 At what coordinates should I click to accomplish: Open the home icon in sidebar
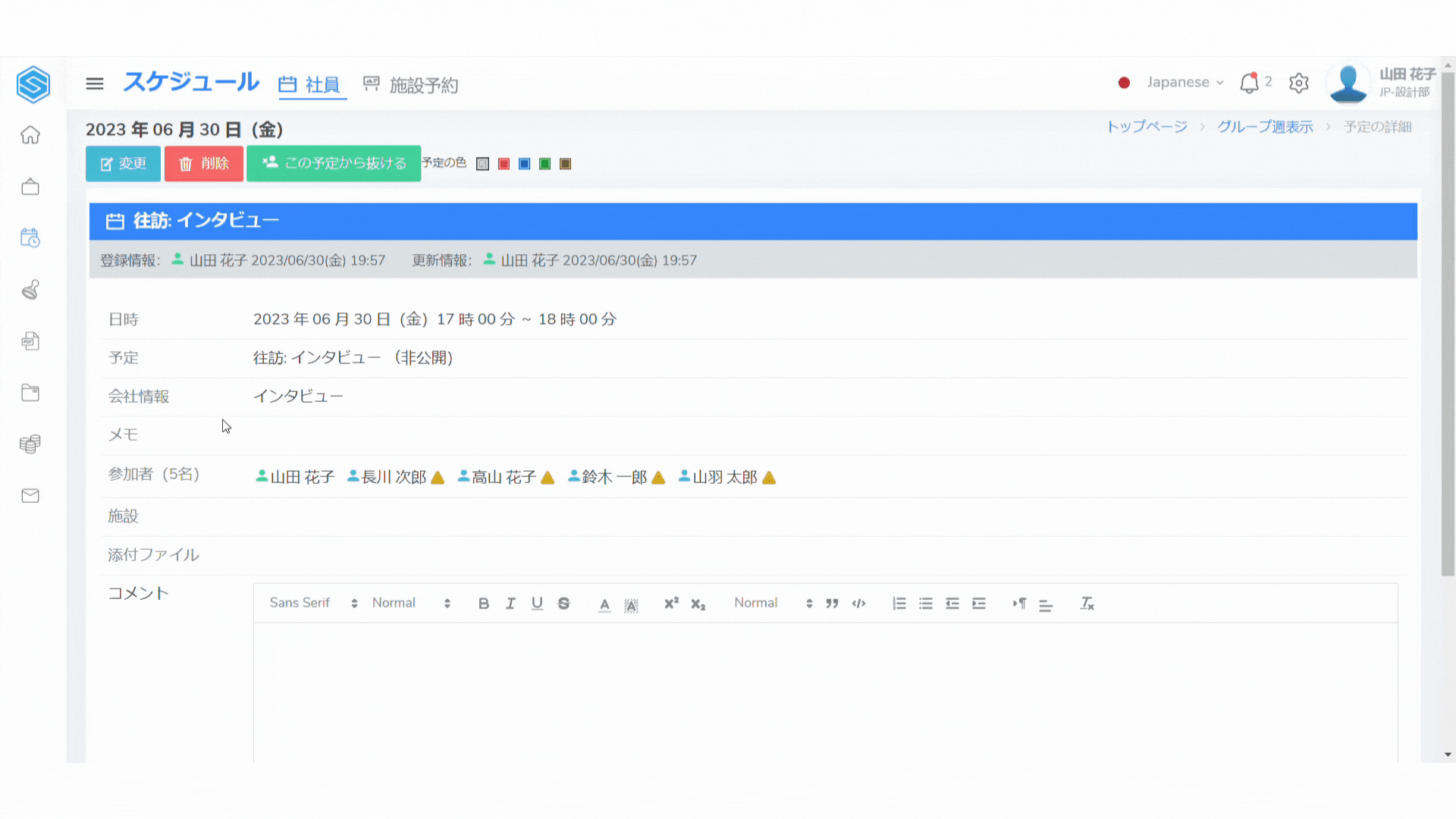pos(30,135)
